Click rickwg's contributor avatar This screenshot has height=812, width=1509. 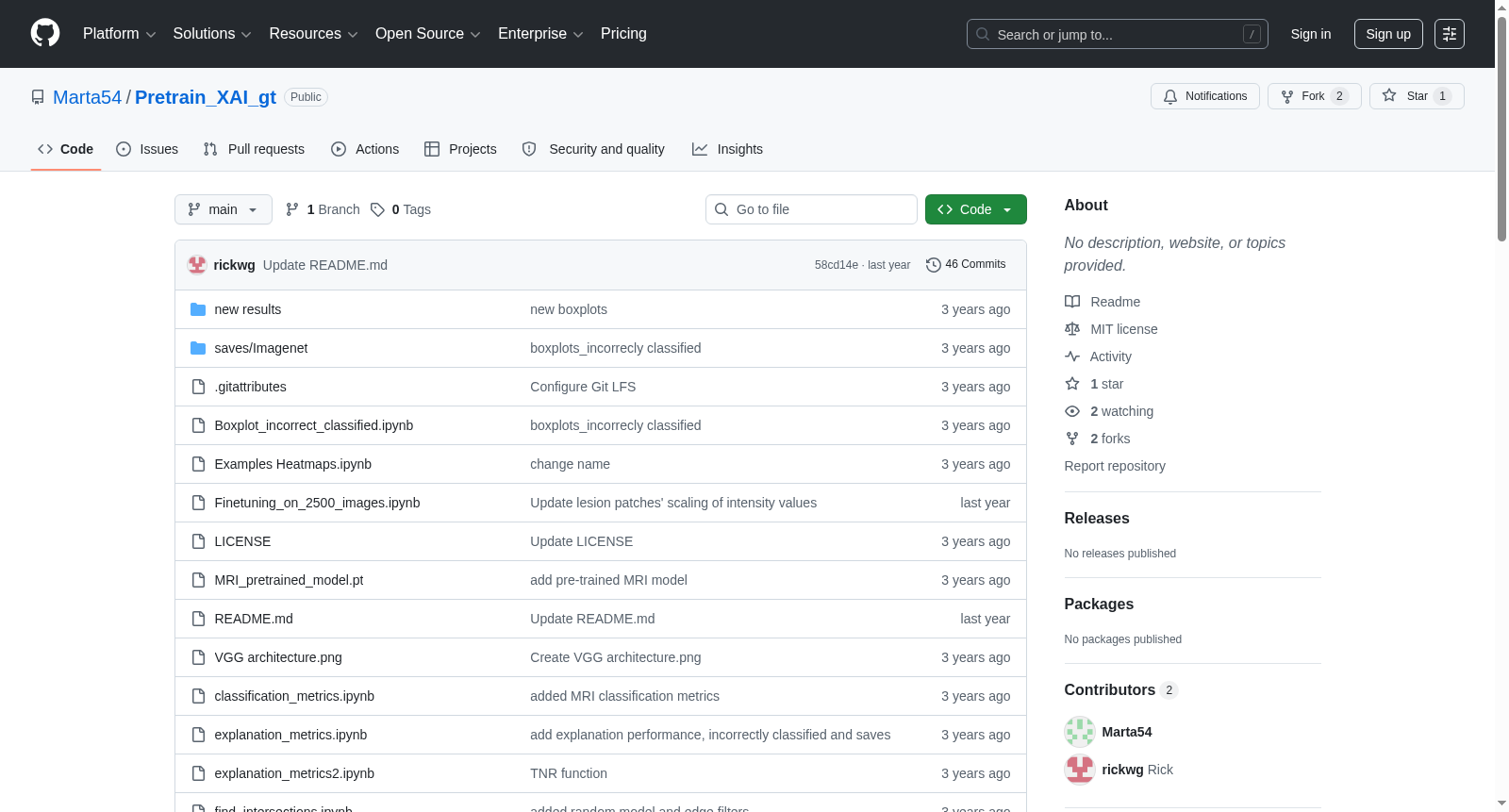1080,770
